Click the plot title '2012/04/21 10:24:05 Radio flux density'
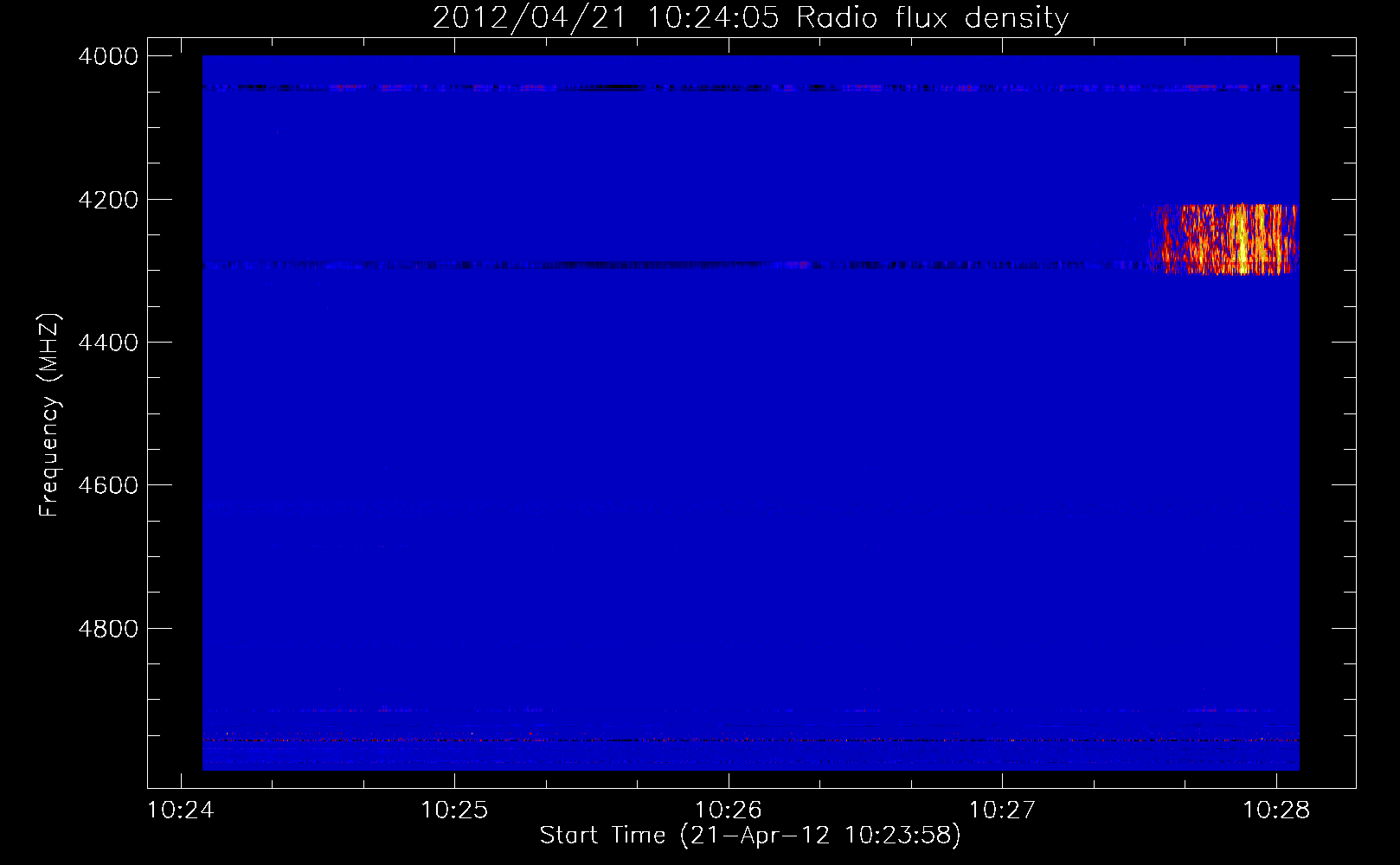 pos(750,17)
